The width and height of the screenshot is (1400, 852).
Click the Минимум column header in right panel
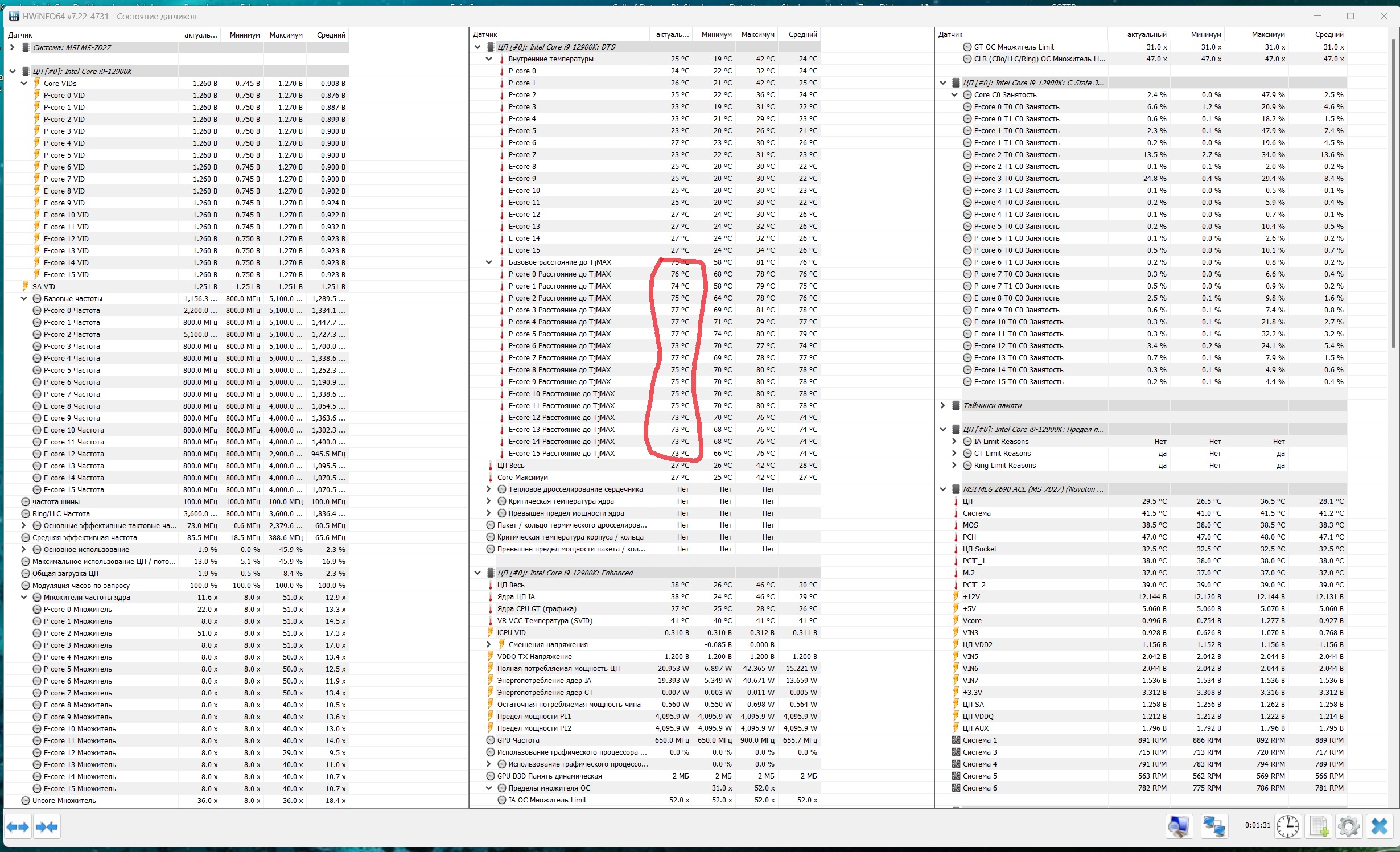click(x=1205, y=35)
